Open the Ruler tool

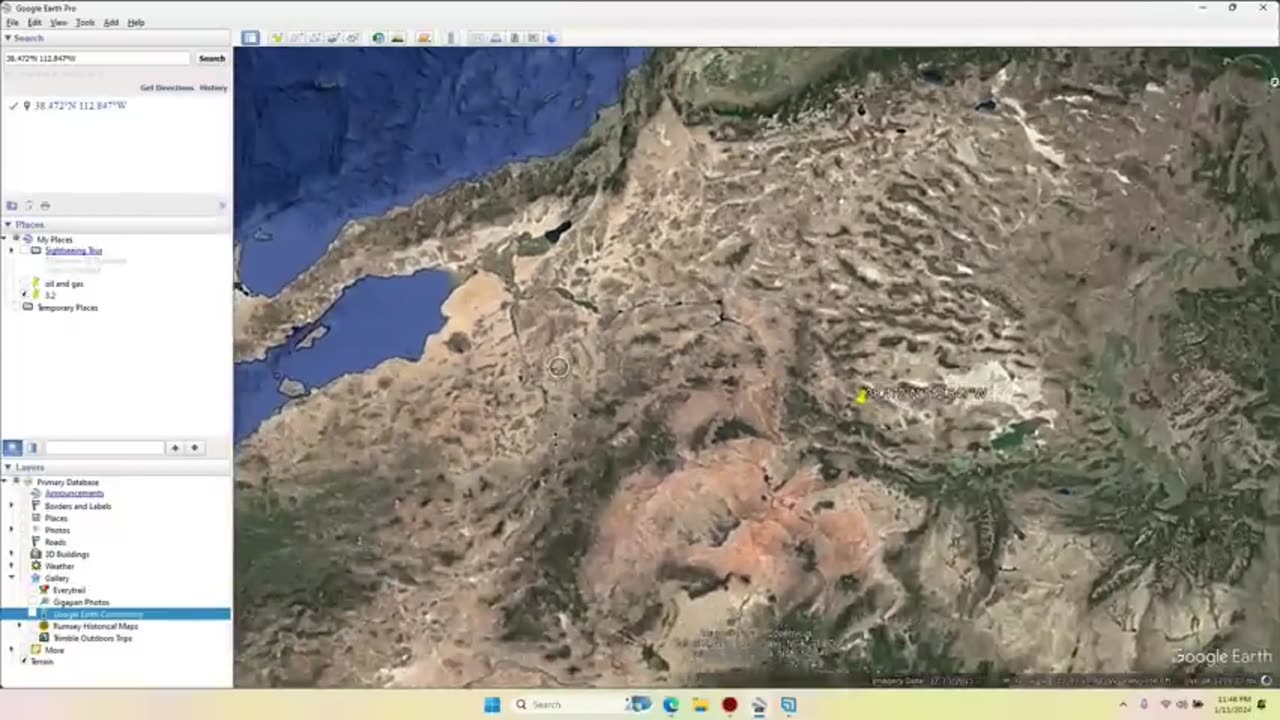point(451,38)
